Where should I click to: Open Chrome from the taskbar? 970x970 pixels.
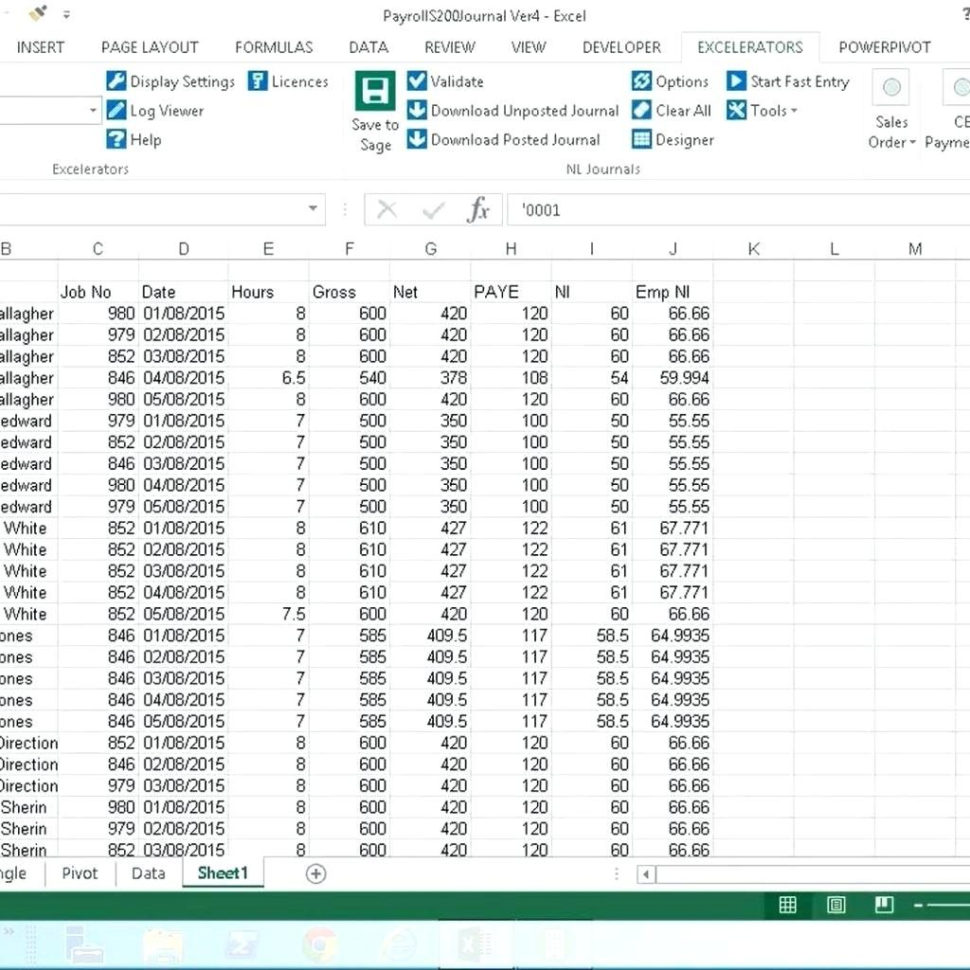pyautogui.click(x=319, y=945)
